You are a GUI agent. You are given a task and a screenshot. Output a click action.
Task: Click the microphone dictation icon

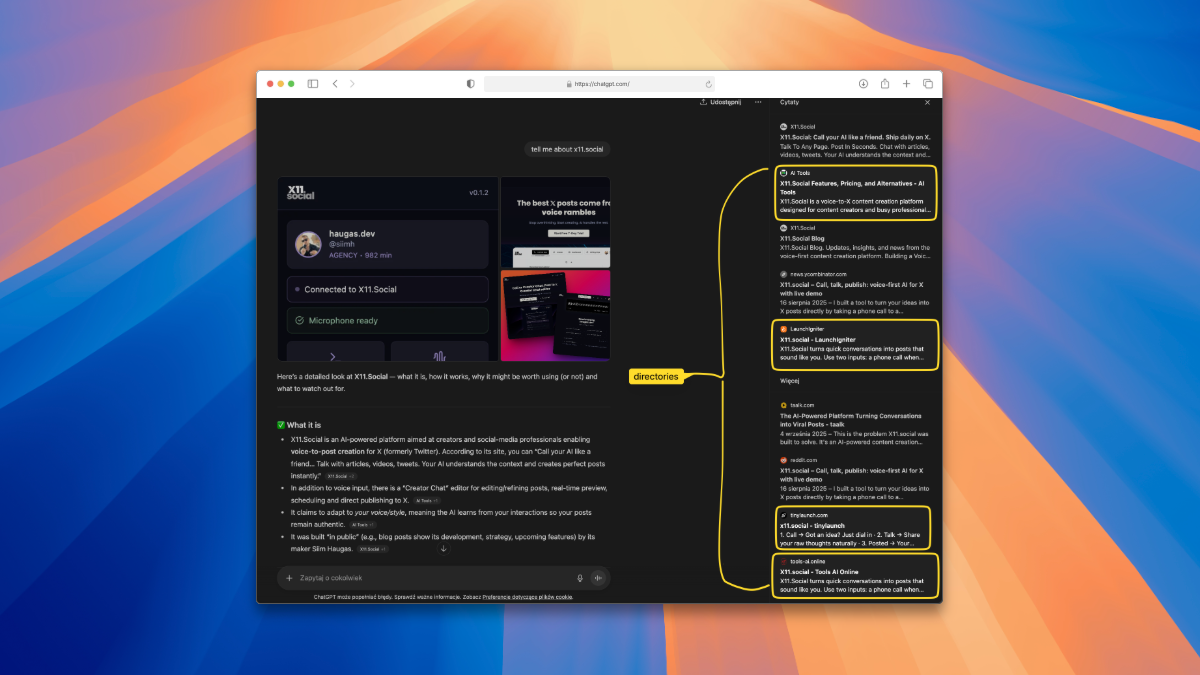[579, 578]
